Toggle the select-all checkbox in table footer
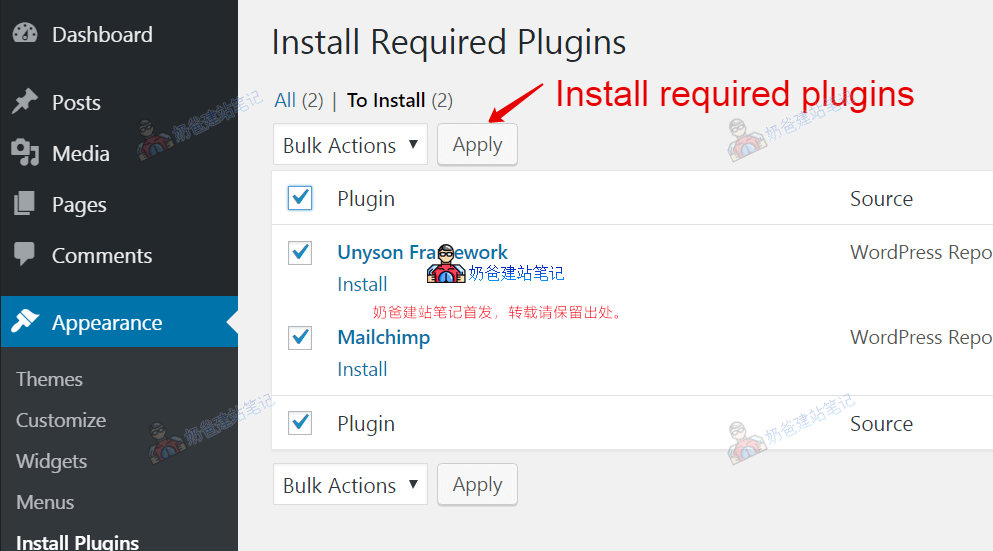Viewport: 993px width, 551px height. coord(300,422)
